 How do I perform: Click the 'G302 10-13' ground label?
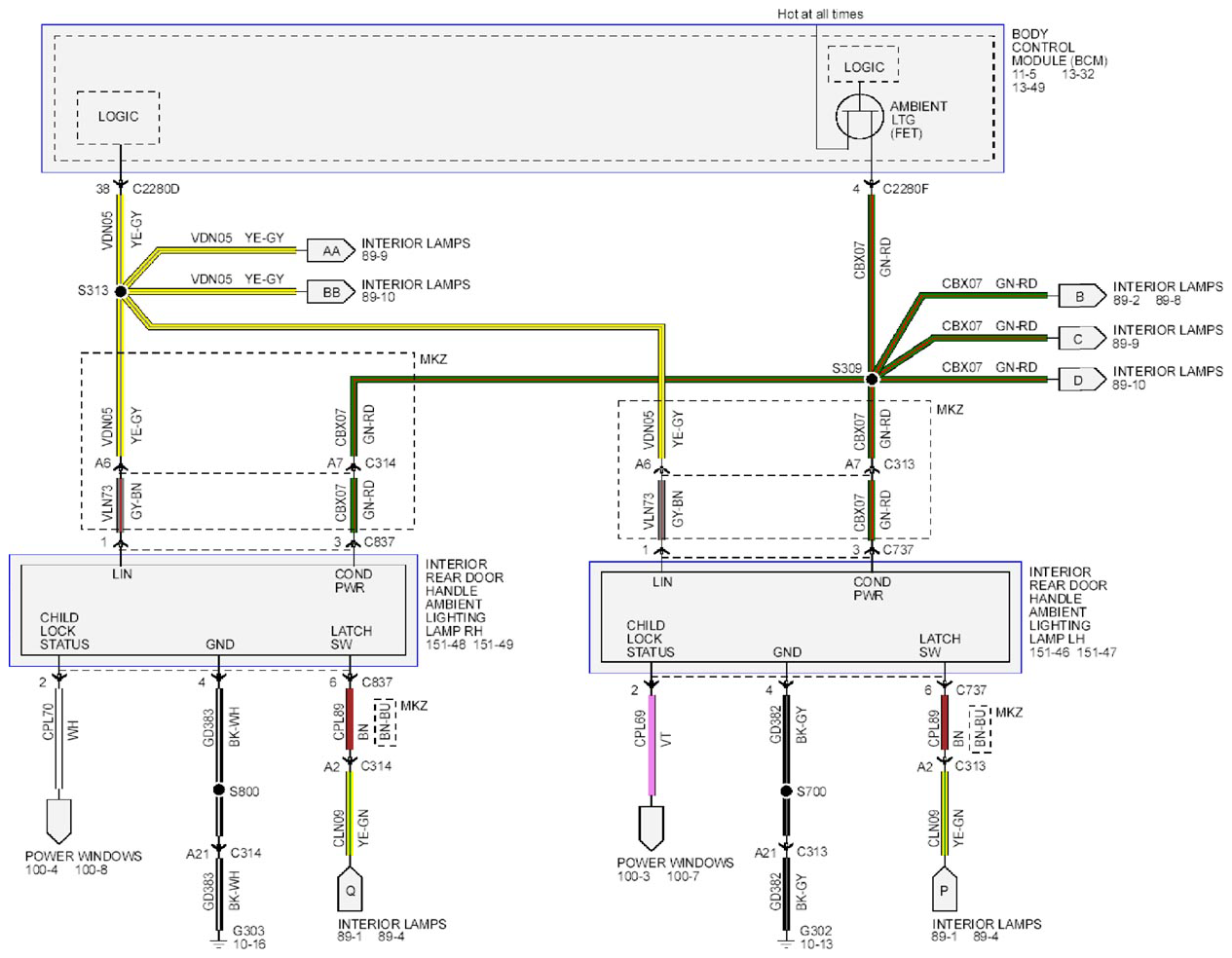[x=816, y=937]
